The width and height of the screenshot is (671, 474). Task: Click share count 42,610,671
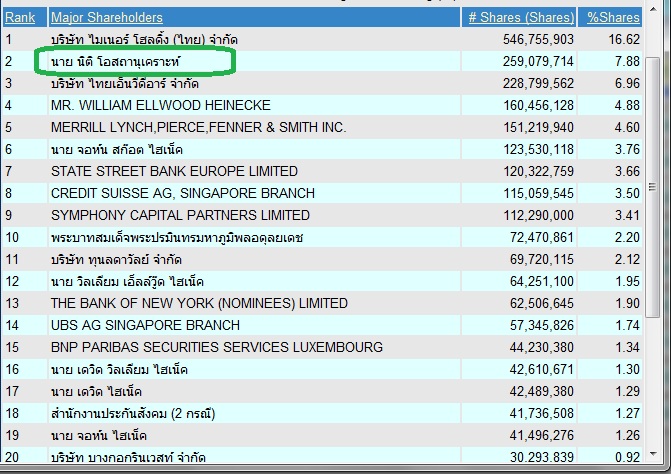(x=541, y=369)
